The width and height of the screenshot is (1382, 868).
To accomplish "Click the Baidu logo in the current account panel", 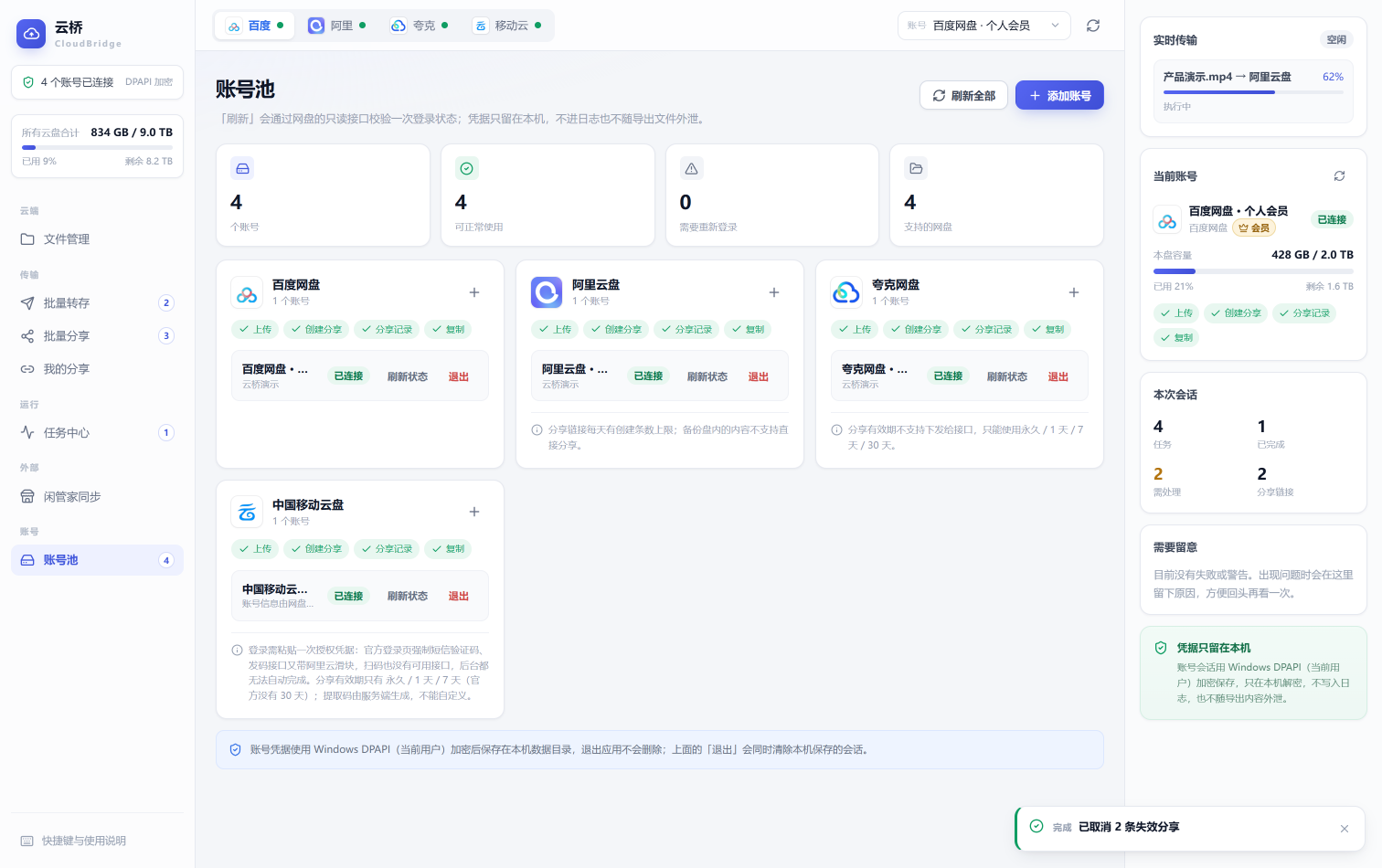I will click(x=1167, y=219).
